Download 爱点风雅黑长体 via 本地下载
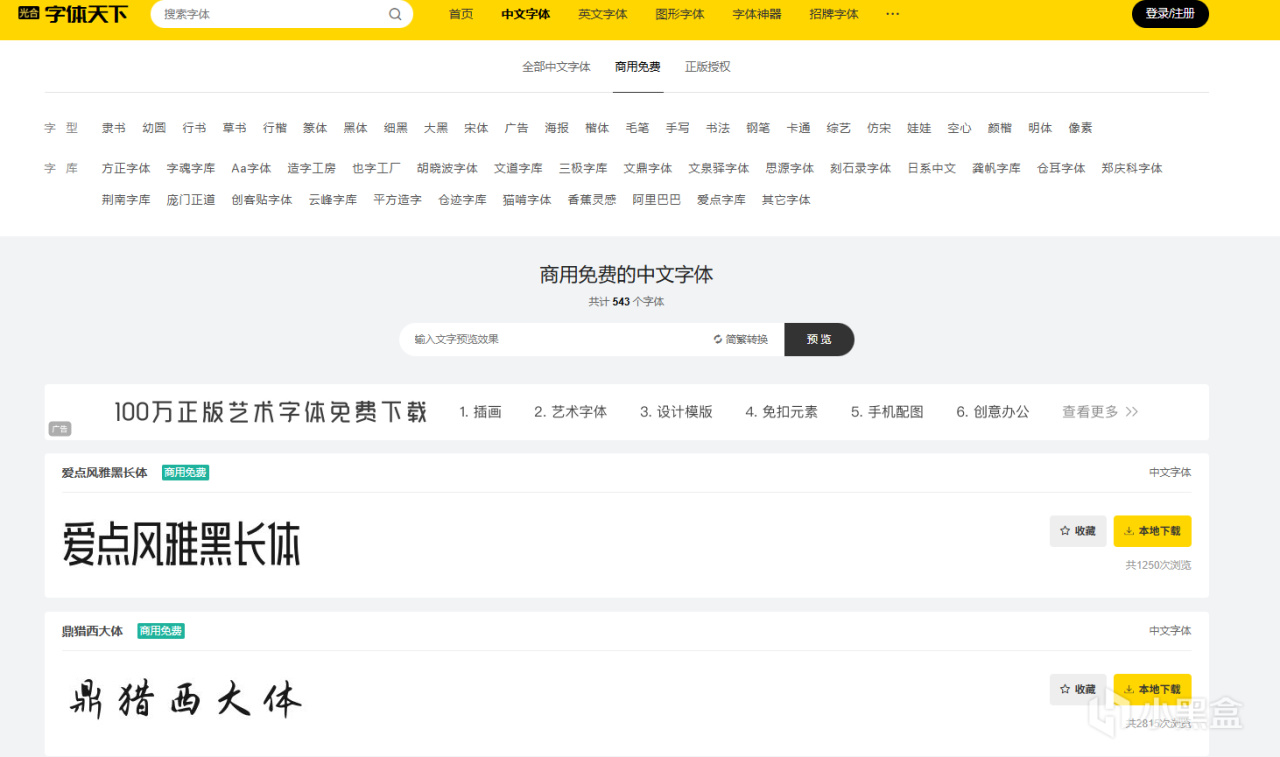The width and height of the screenshot is (1280, 757). coord(1152,531)
